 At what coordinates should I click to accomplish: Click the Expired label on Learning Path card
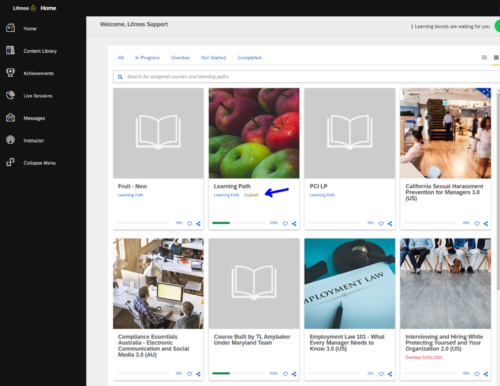coord(251,195)
